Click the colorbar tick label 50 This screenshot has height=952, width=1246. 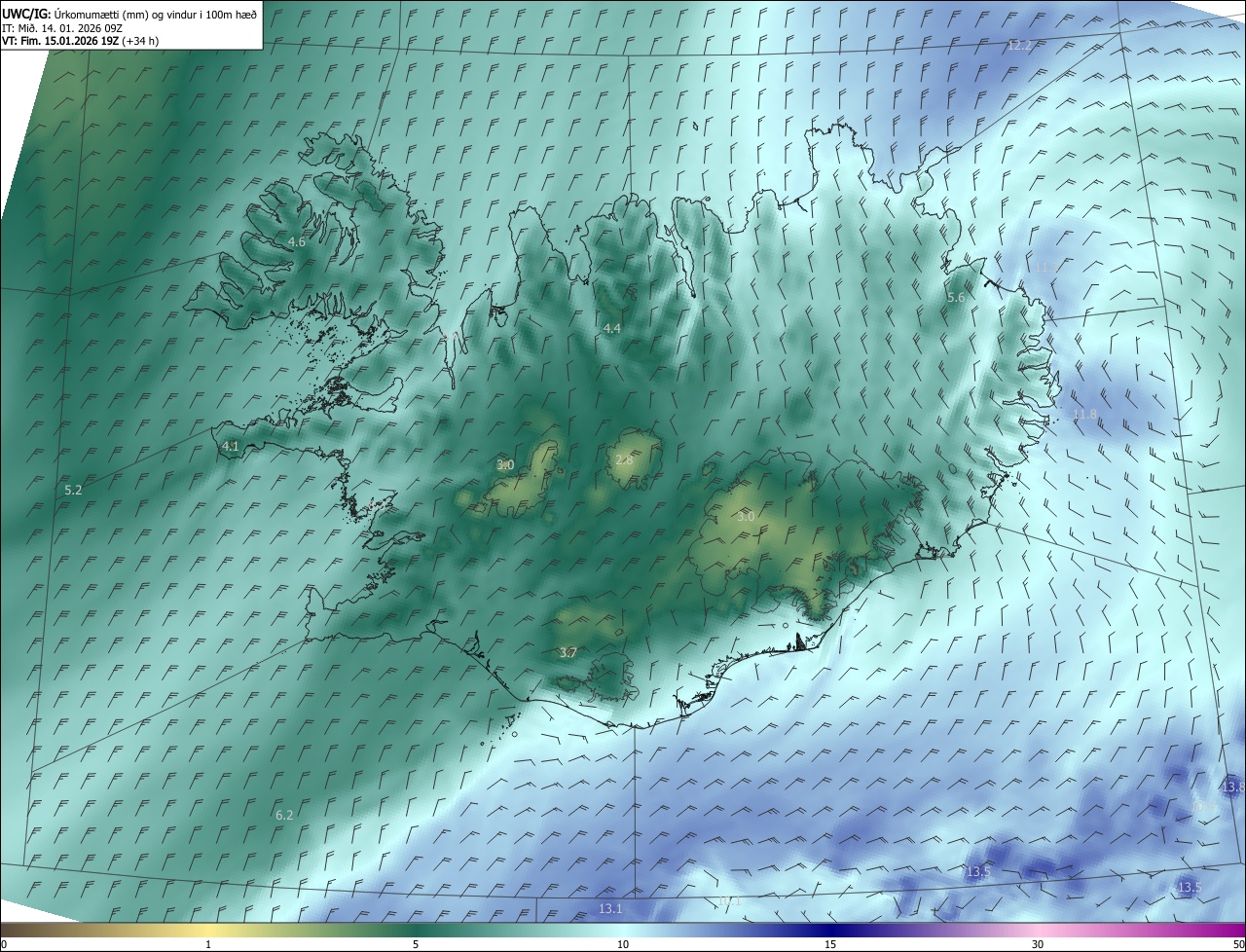pos(1238,944)
